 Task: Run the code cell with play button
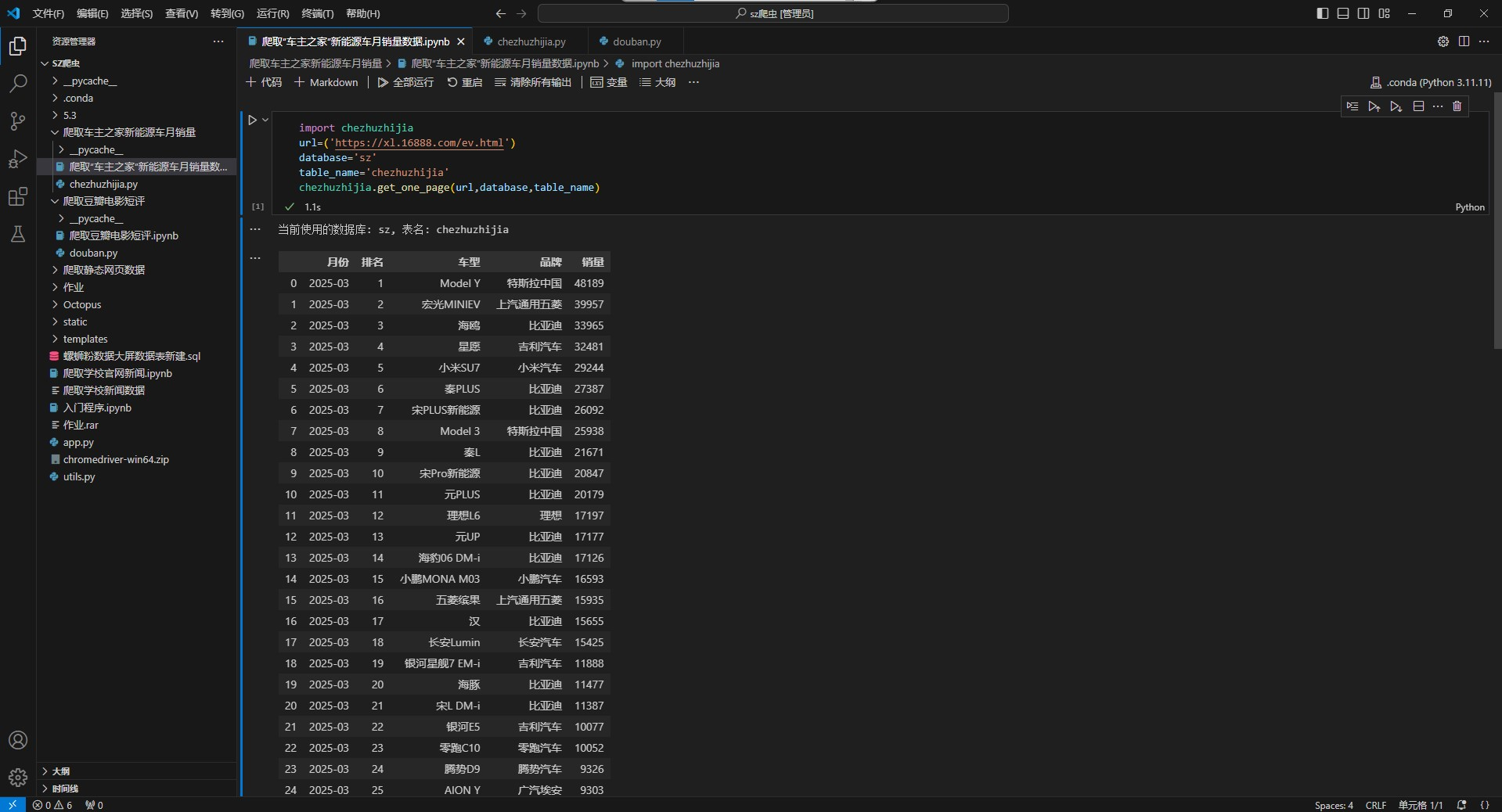coord(252,120)
